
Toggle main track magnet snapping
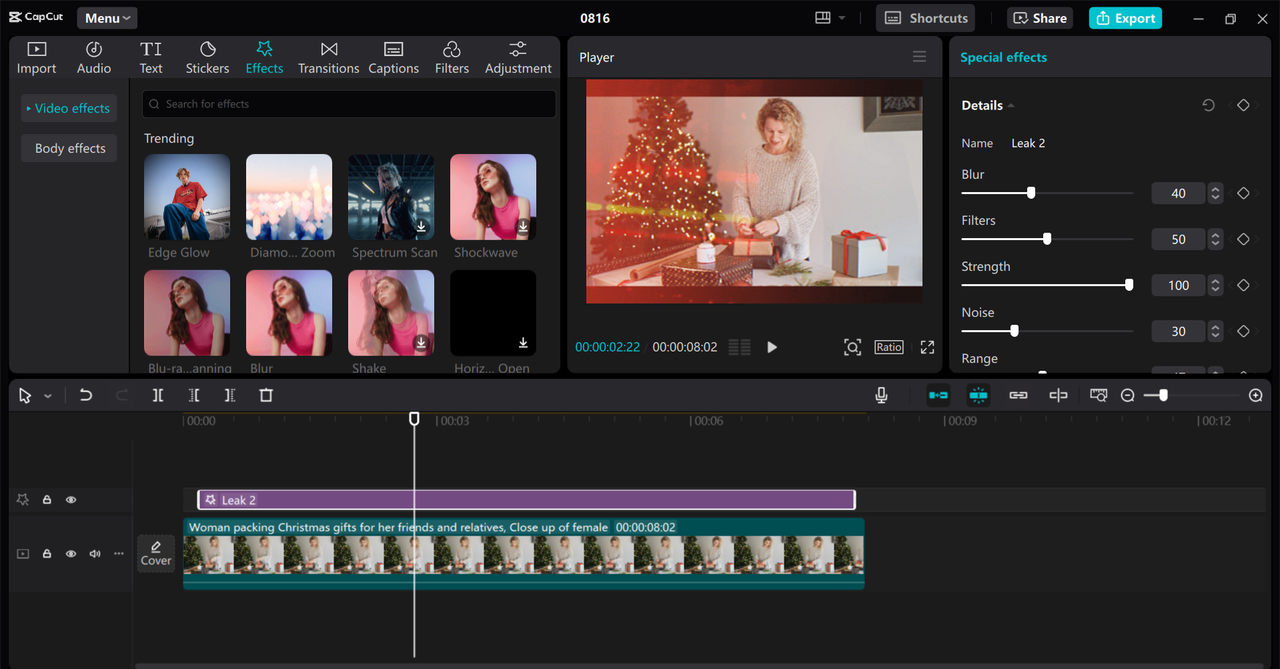point(938,395)
